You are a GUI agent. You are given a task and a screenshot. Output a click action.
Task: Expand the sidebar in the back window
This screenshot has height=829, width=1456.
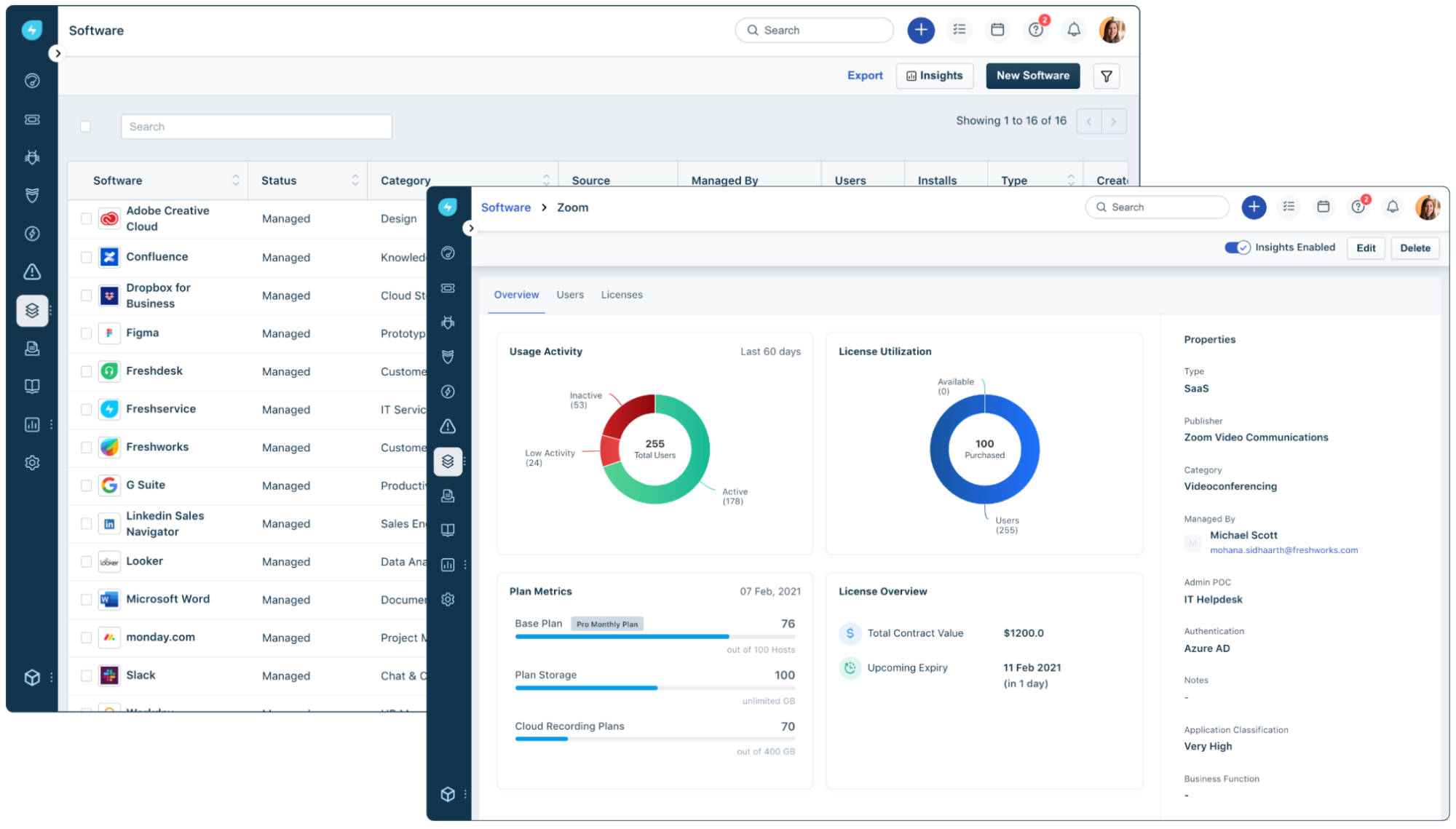click(58, 53)
